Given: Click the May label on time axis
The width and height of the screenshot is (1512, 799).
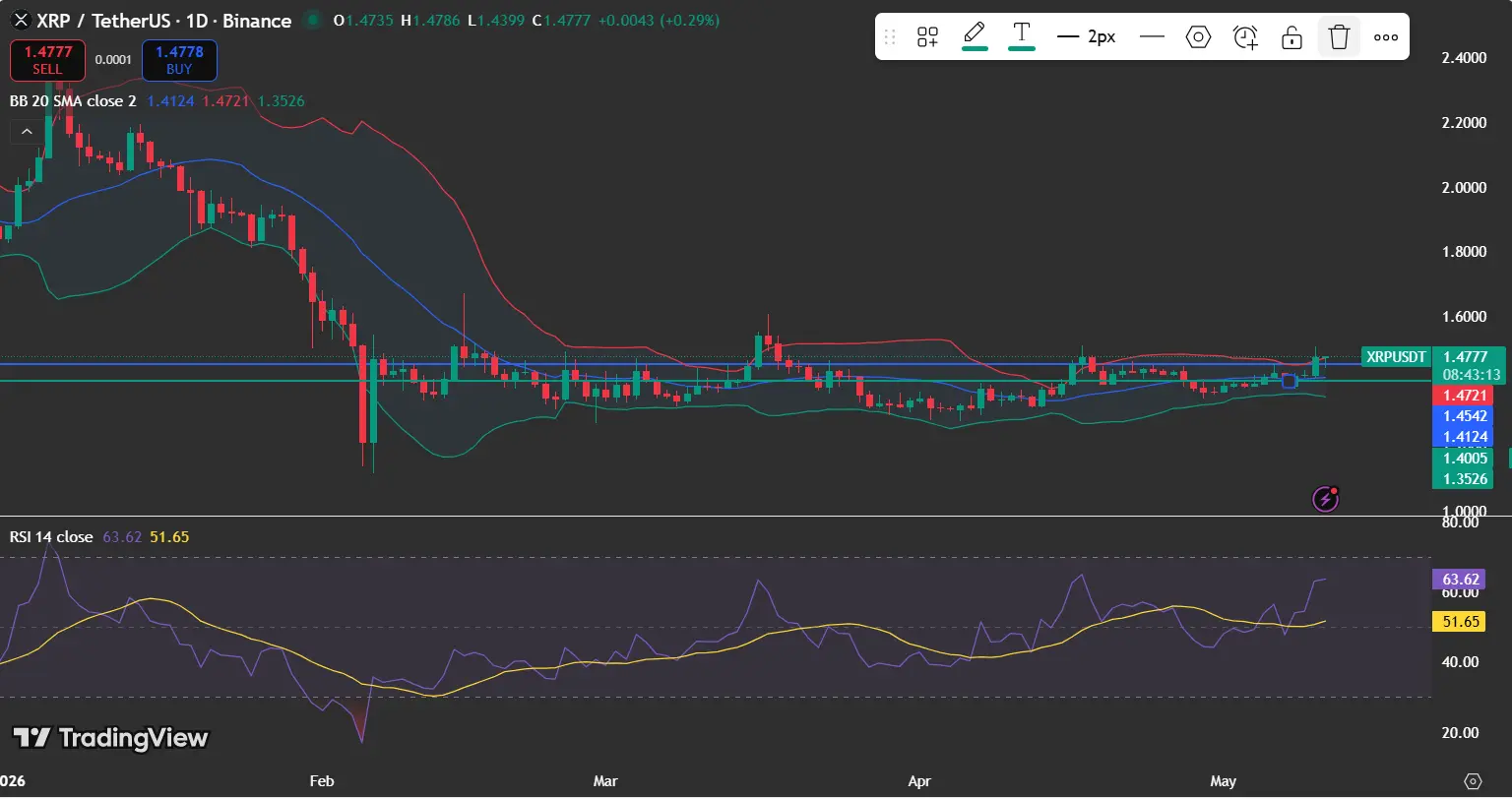Looking at the screenshot, I should pyautogui.click(x=1223, y=781).
